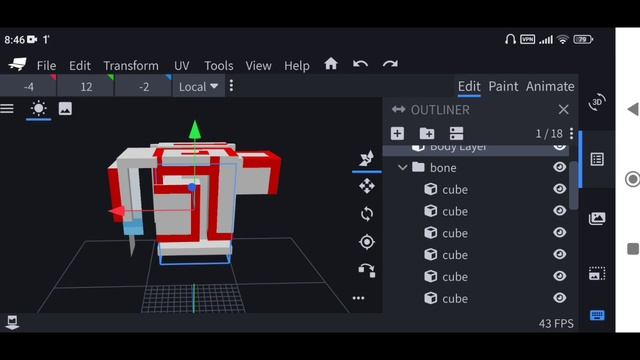Switch to 3D preview sidebar icon
Viewport: 640px width, 360px height.
(597, 102)
